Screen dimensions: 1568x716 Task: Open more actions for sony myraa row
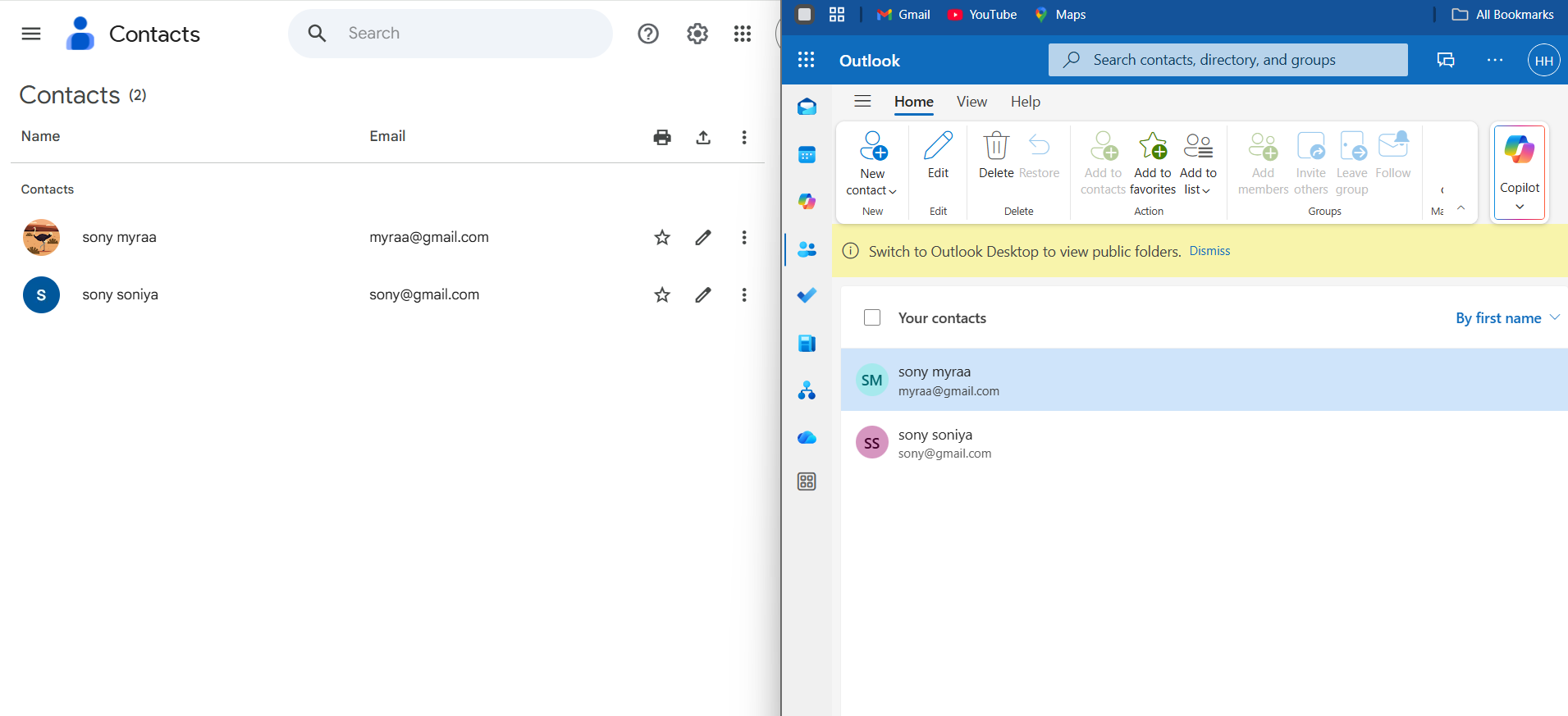point(744,237)
